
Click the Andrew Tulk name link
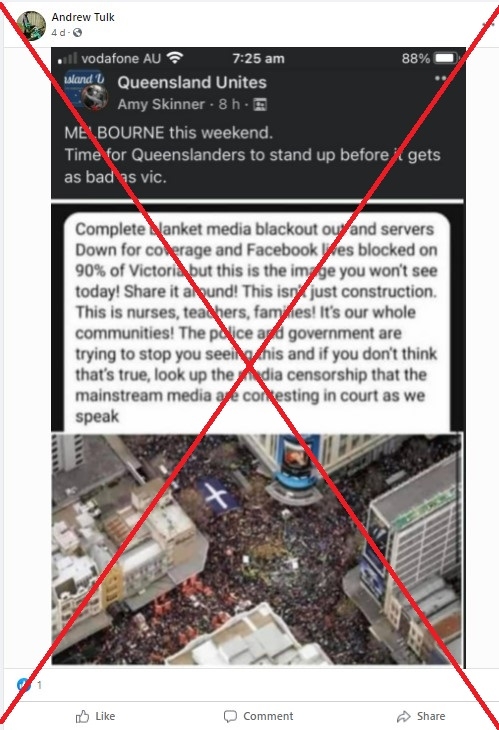pos(83,17)
